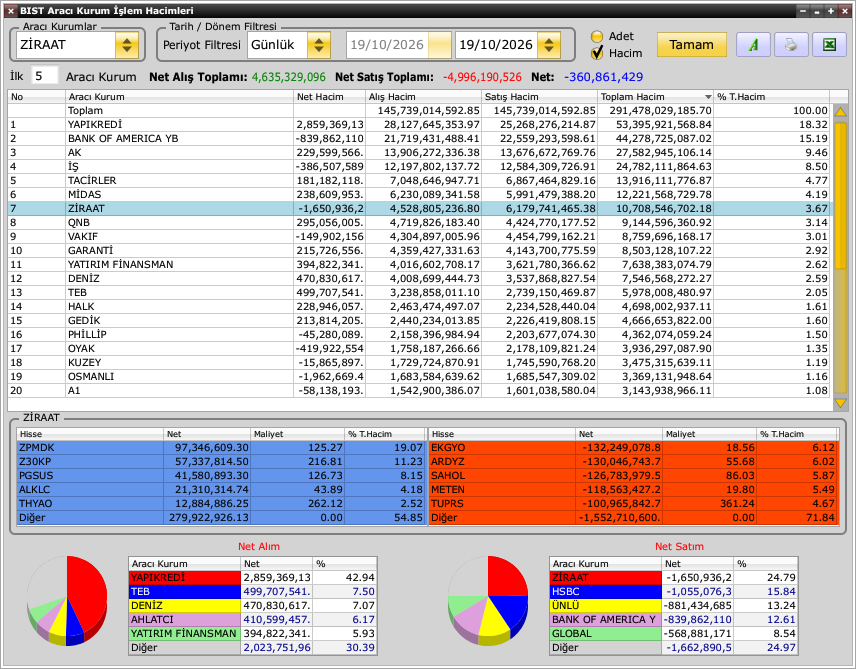Open the Periyot Filtresi dropdown showing Günlük
Viewport: 856px width, 669px height.
tap(319, 45)
